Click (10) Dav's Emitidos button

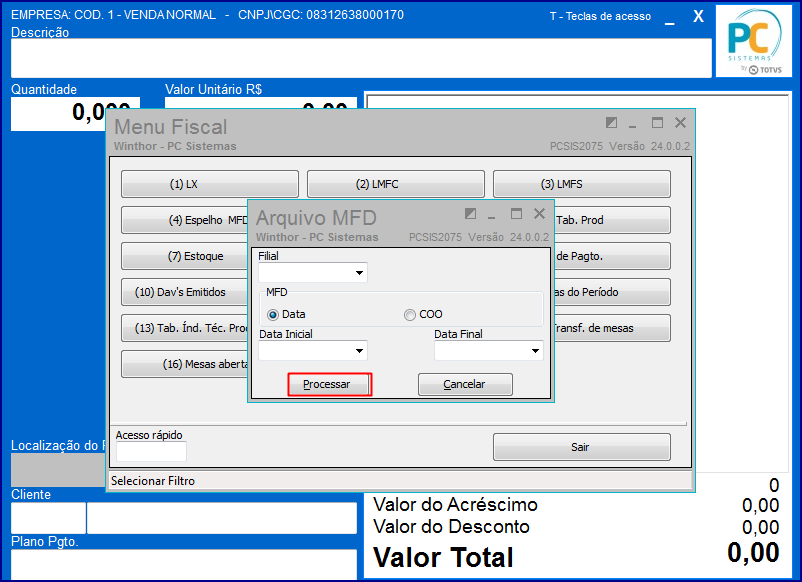point(185,292)
